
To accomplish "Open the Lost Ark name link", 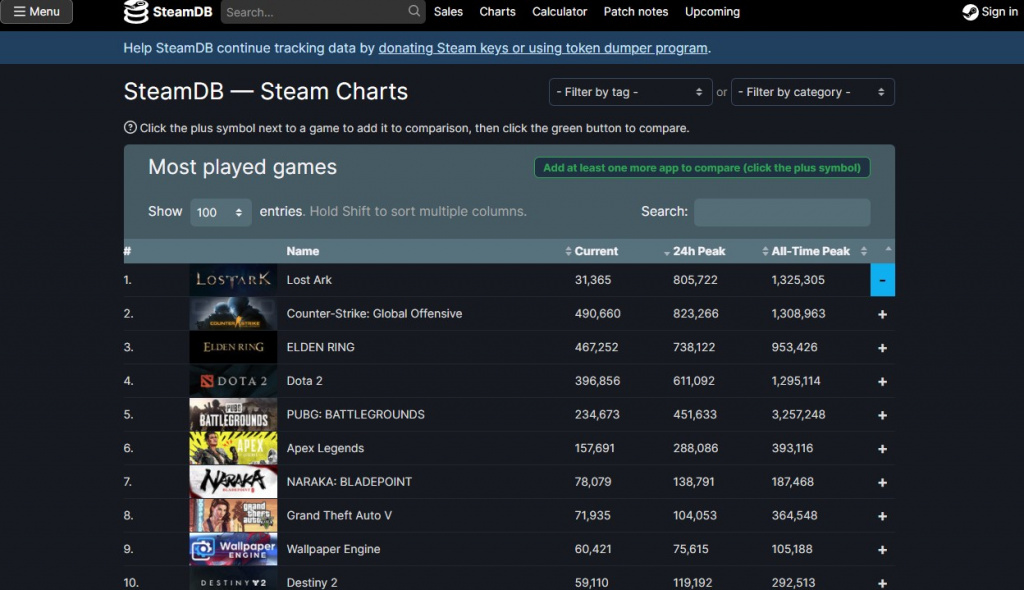I will (309, 280).
